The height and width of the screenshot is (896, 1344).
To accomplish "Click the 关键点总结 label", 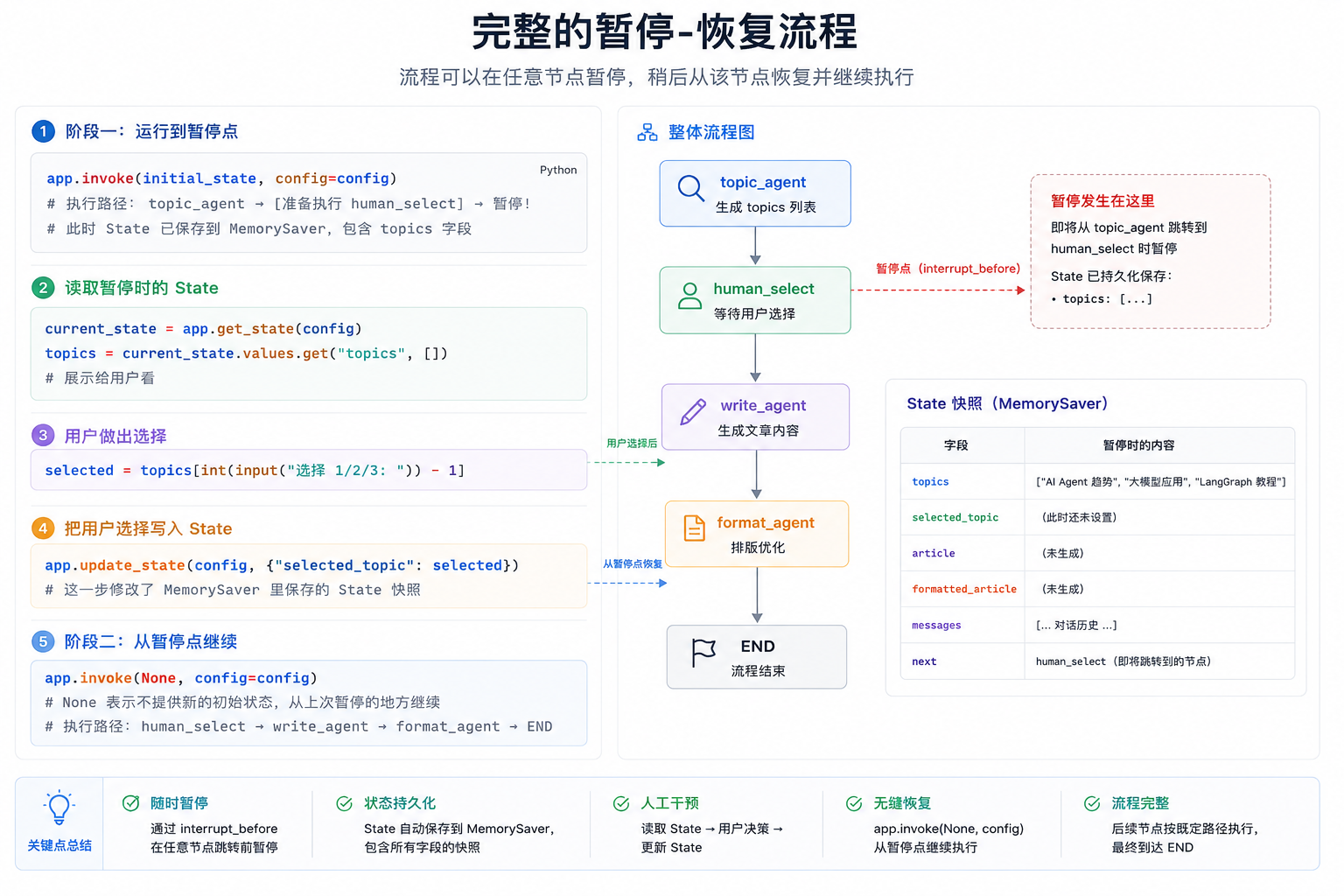I will [x=59, y=845].
